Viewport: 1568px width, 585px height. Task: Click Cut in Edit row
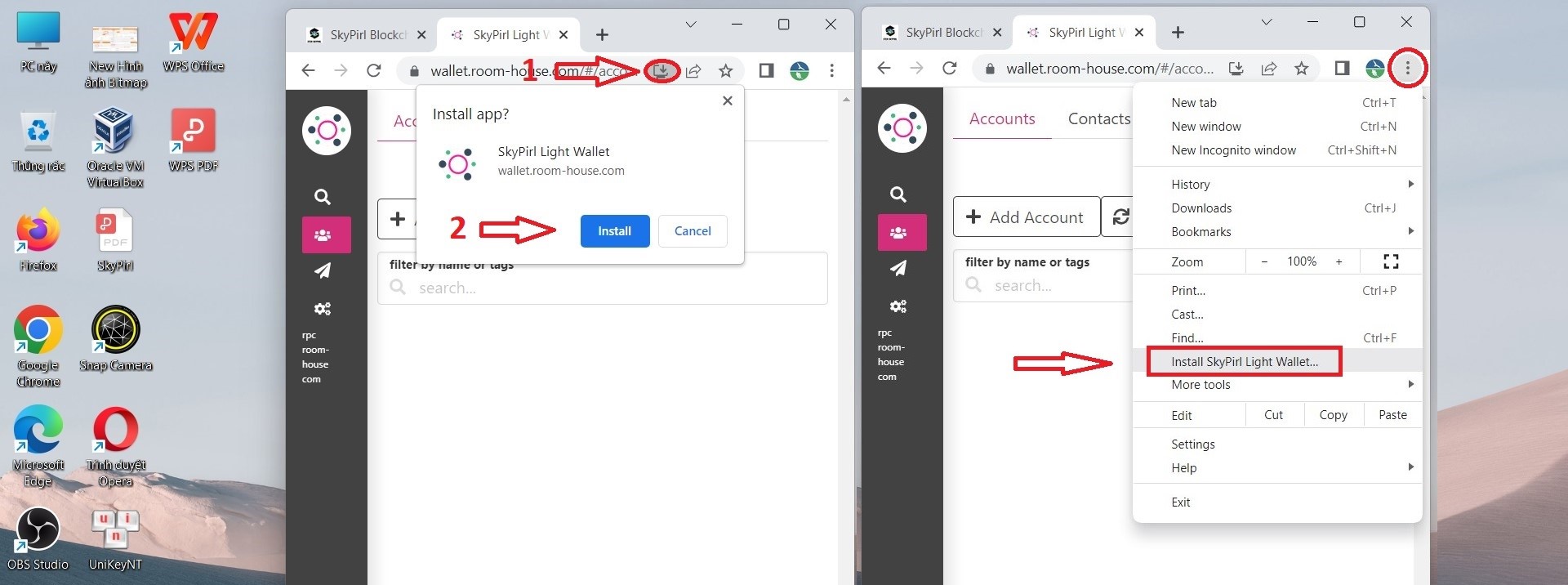(1273, 415)
